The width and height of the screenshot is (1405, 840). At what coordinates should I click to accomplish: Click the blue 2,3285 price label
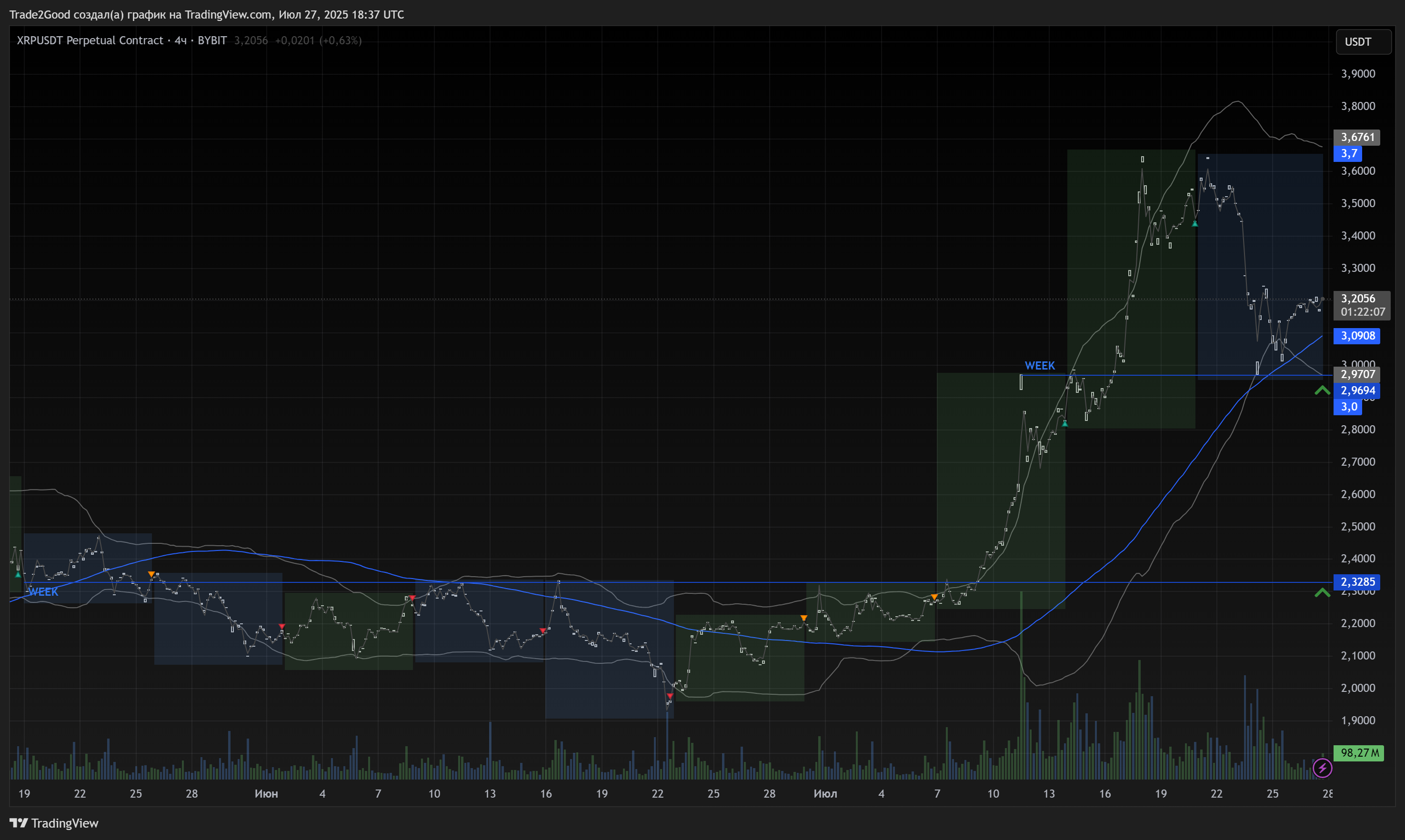(x=1357, y=582)
